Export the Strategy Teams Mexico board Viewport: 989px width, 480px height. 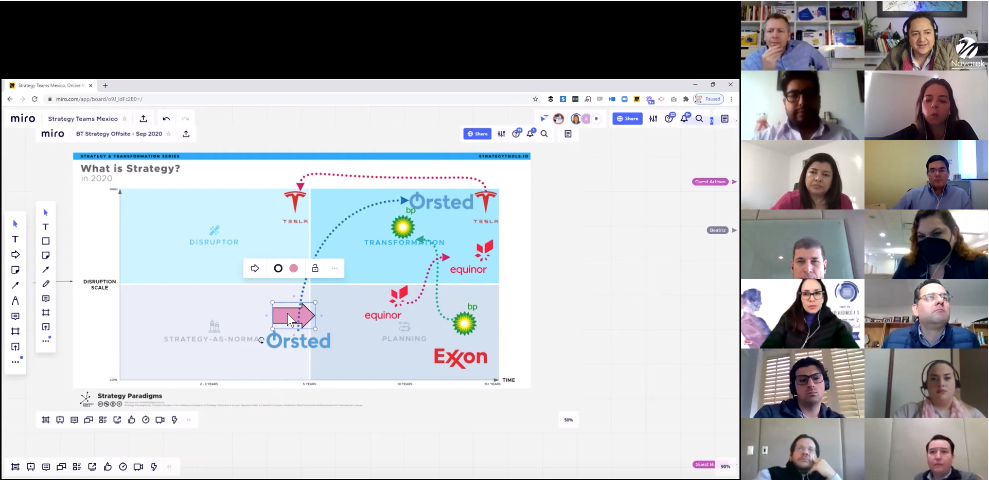pos(143,119)
